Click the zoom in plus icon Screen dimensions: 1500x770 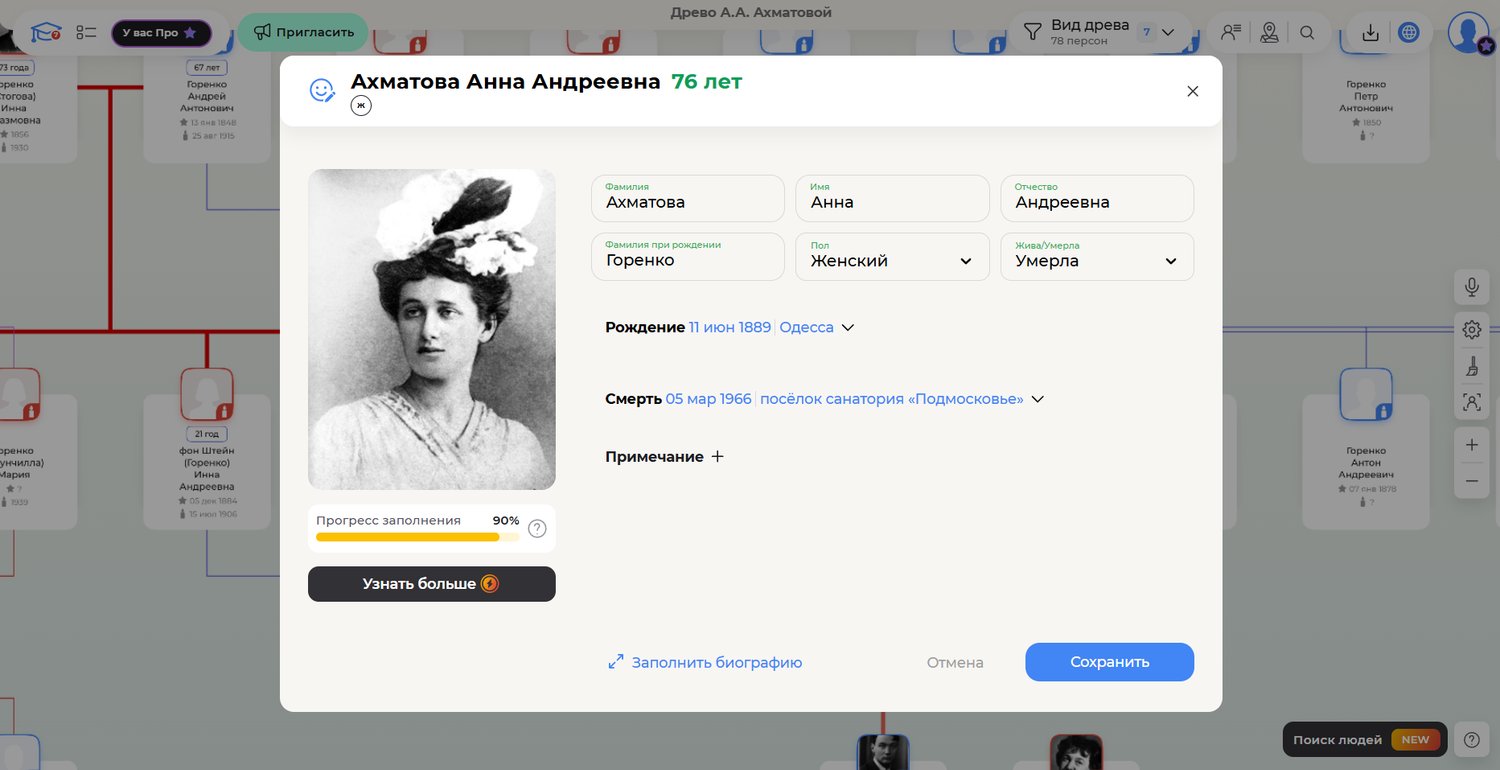click(x=1471, y=445)
